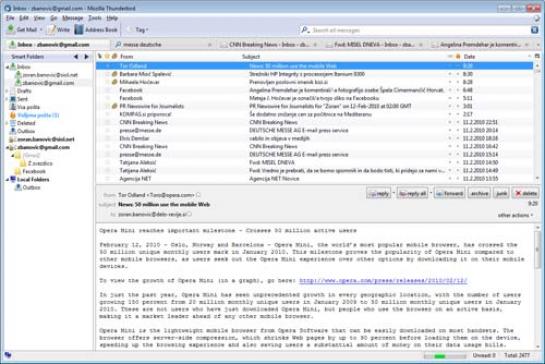Image resolution: width=545 pixels, height=364 pixels.
Task: Open message from Barbara Mlot Spalevic
Action: click(315, 74)
